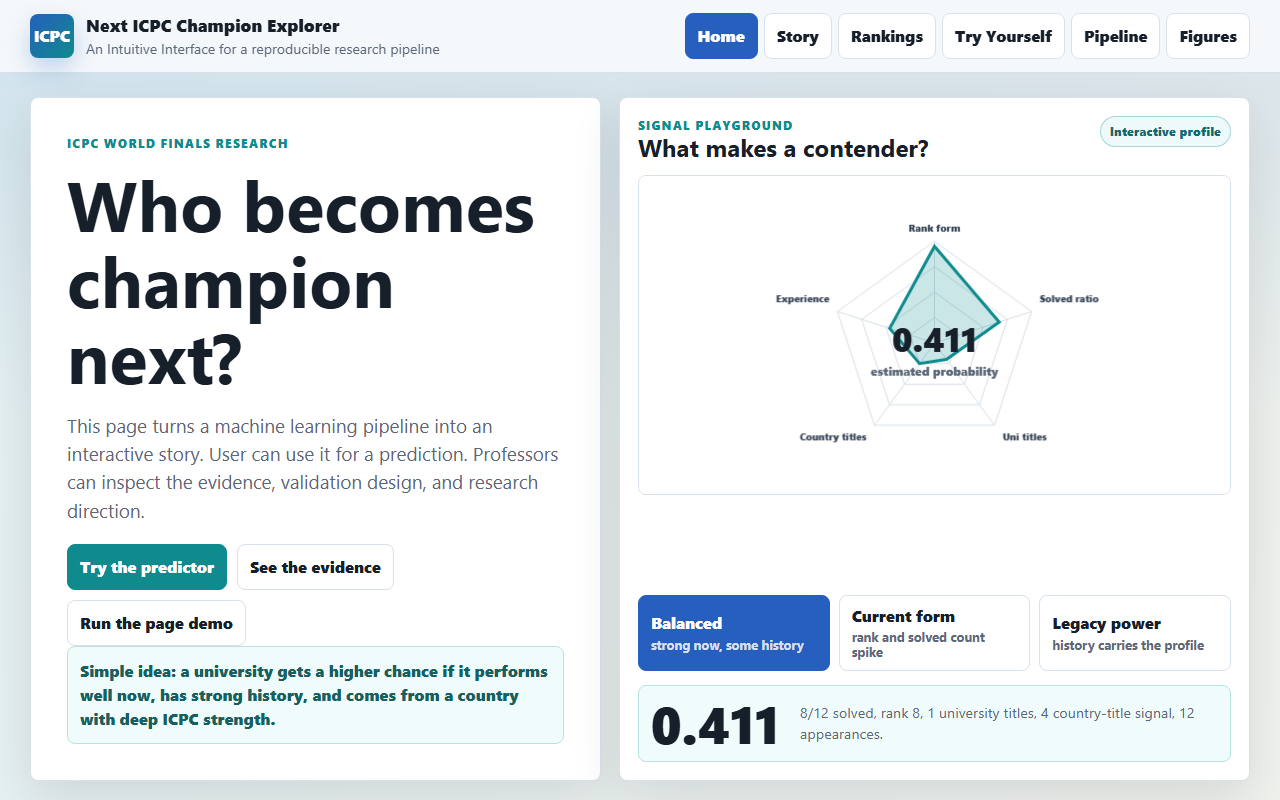This screenshot has width=1280, height=800.
Task: Click the ICPC World Finals Research label
Action: coord(177,144)
